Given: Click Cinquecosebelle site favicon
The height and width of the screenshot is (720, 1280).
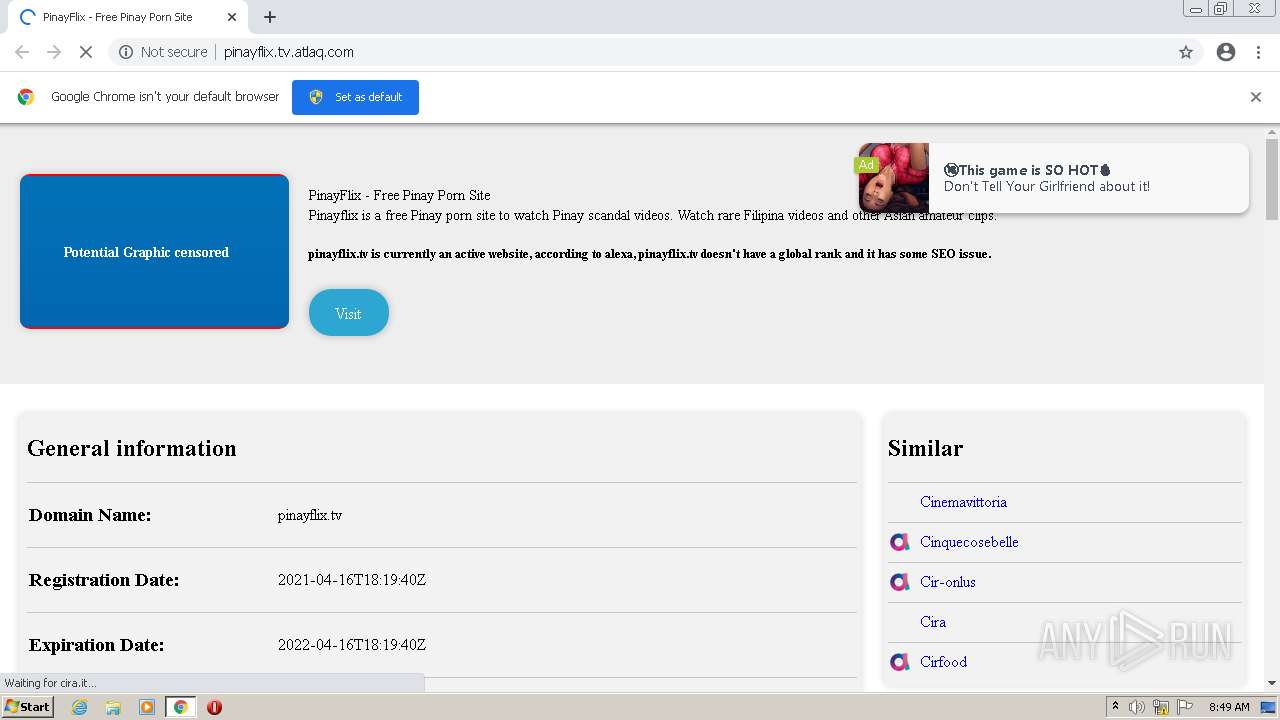Looking at the screenshot, I should click(x=900, y=542).
